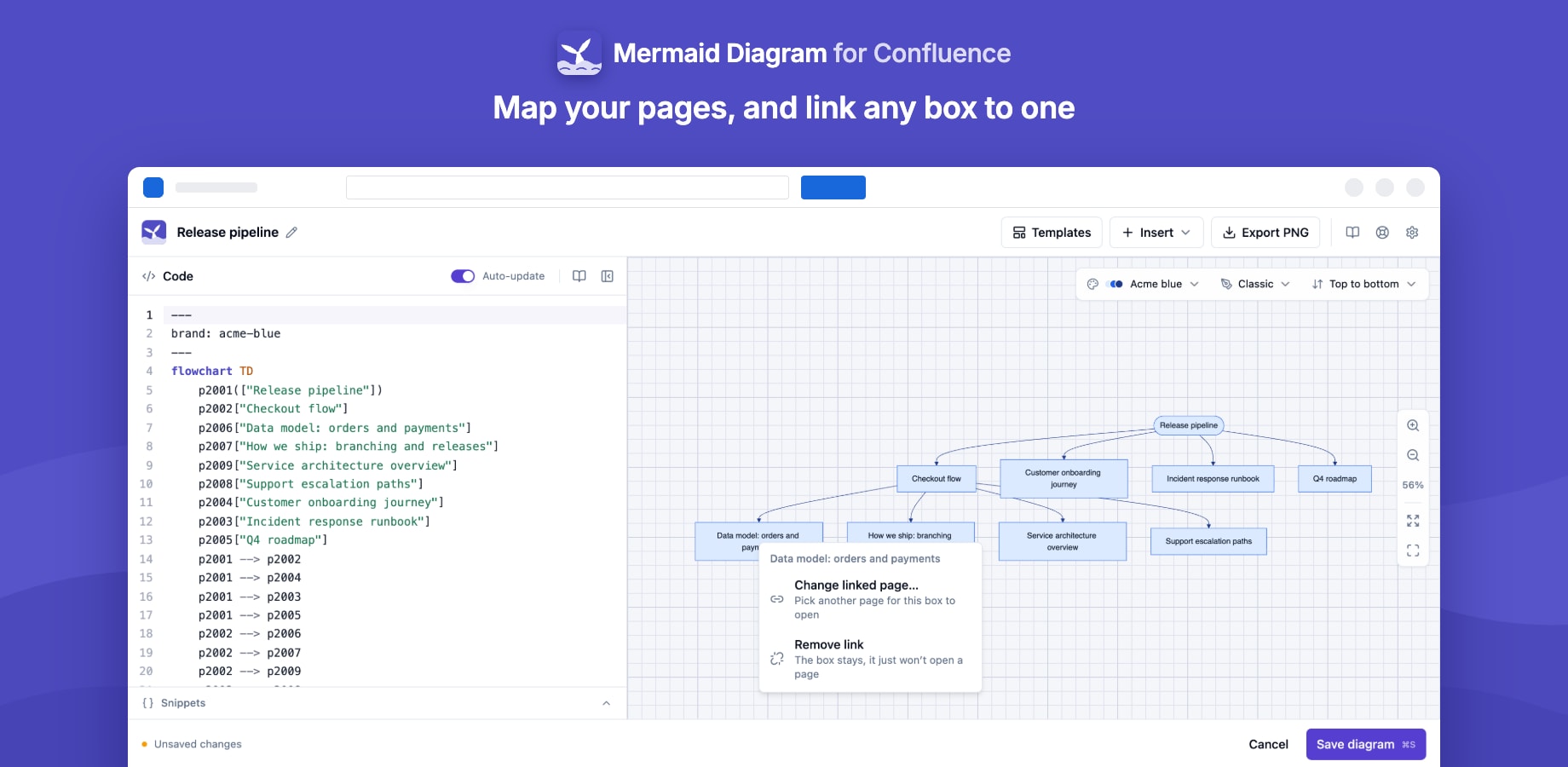Click the Customer onboarding journey node
The image size is (1568, 767).
coord(1064,479)
